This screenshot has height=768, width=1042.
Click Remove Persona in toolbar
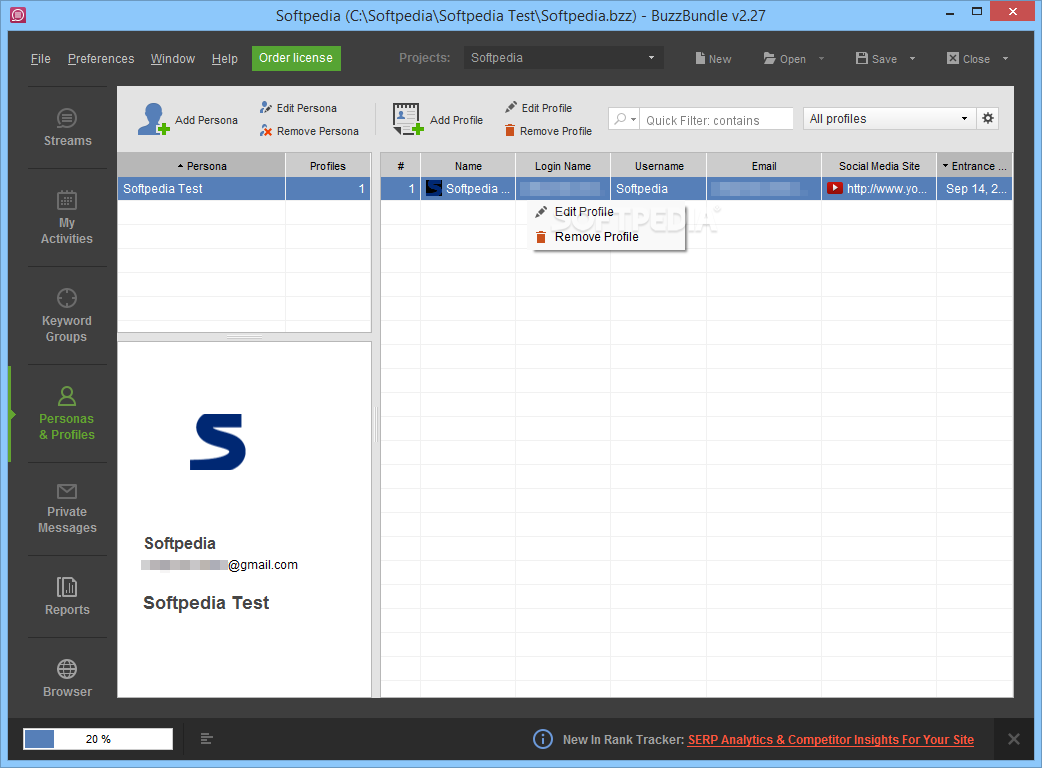point(310,131)
